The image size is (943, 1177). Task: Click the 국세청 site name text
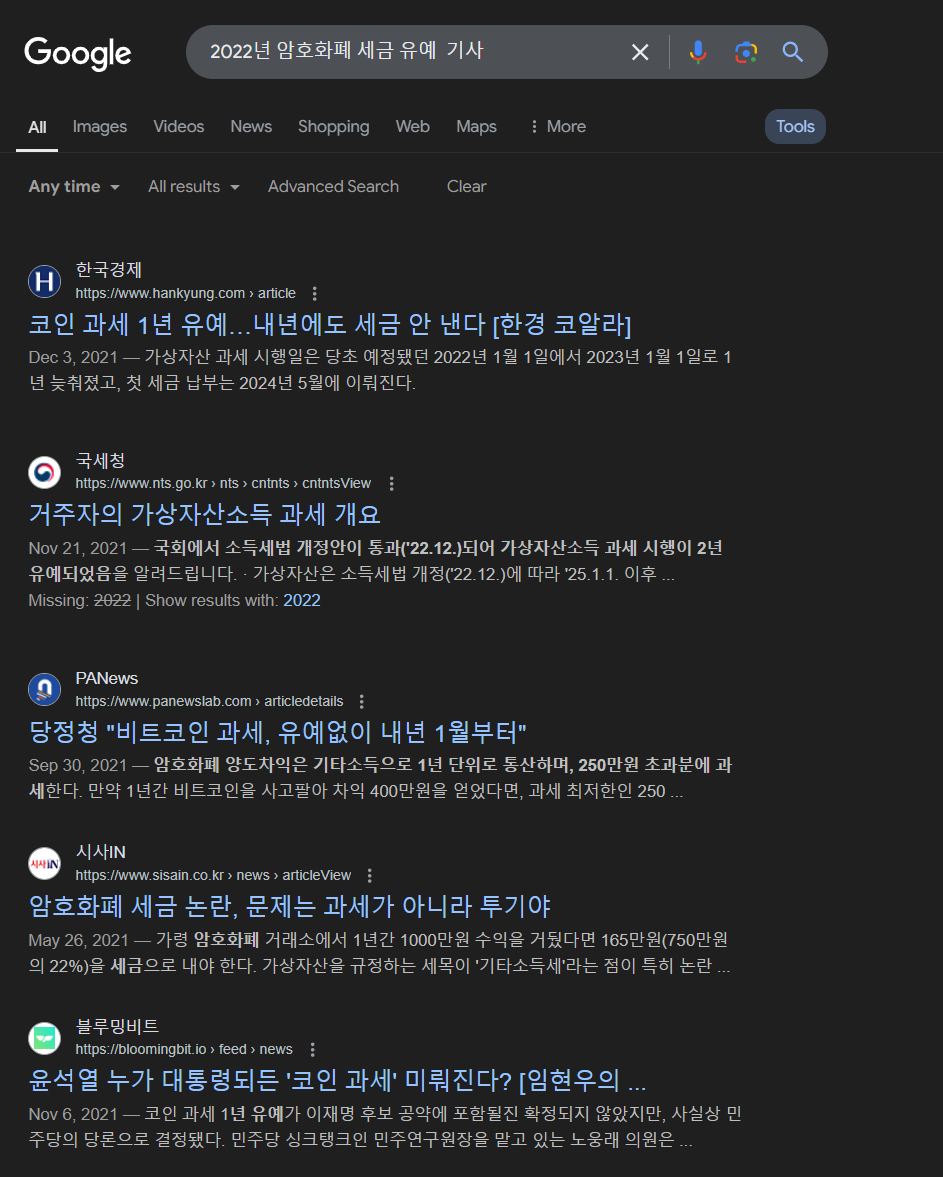click(x=101, y=460)
